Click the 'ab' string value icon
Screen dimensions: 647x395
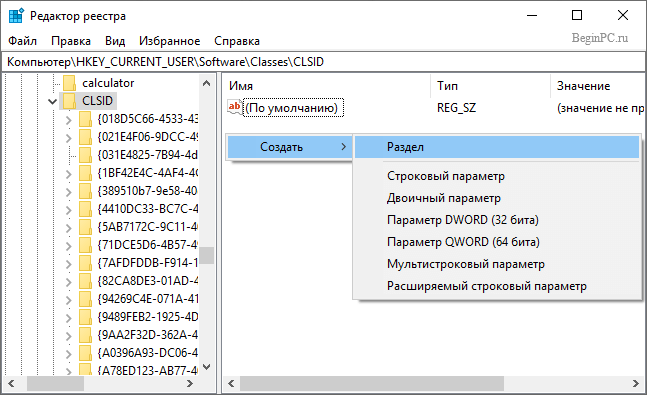234,107
